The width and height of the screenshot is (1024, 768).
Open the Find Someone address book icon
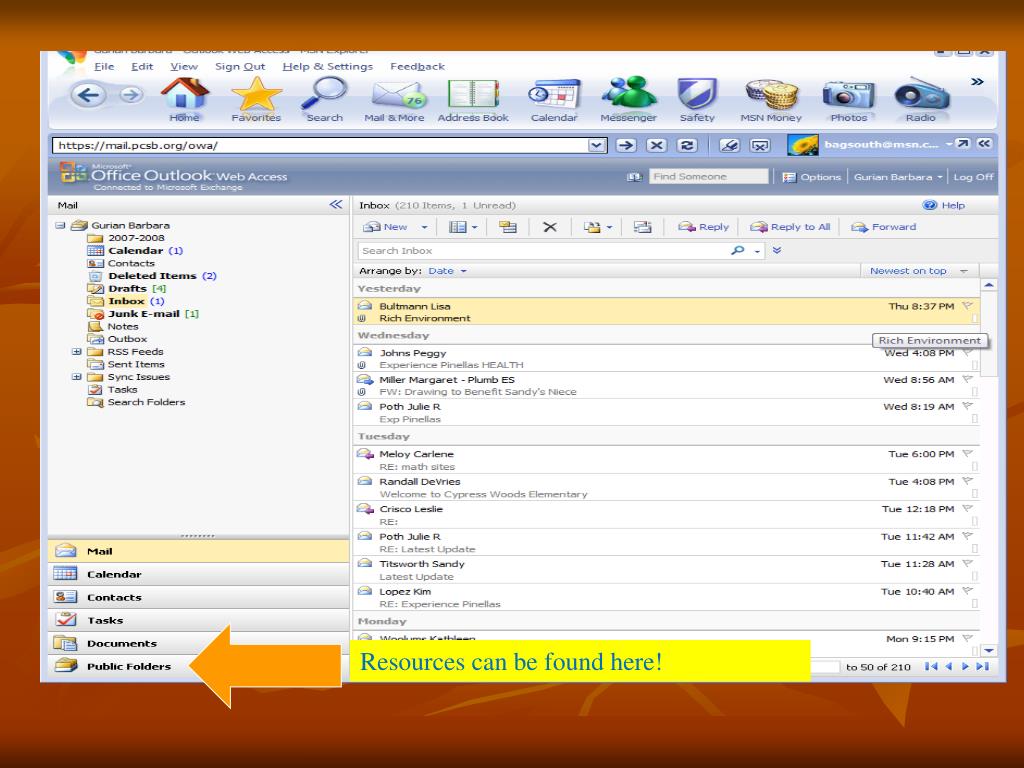(x=634, y=177)
